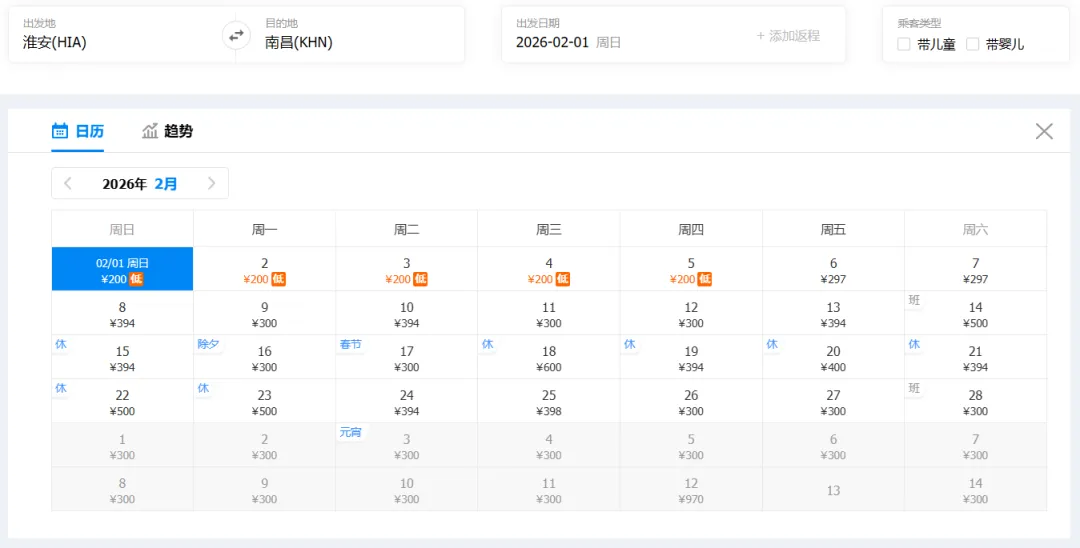
Task: Click 添加返程 to add return trip
Action: (x=789, y=36)
